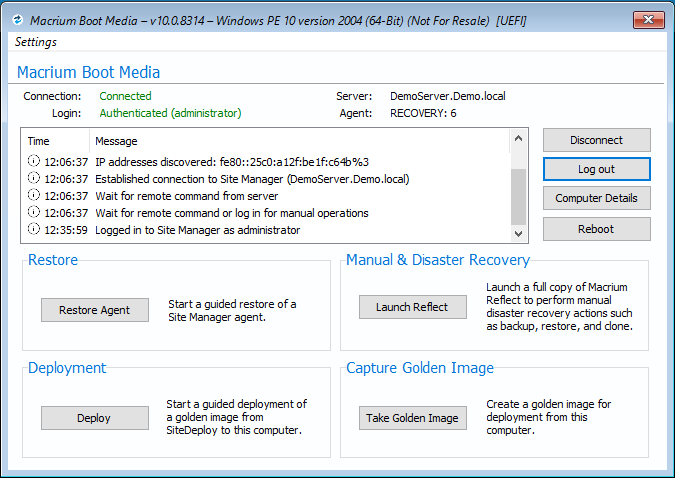This screenshot has height=478, width=675.
Task: Click the Time column header
Action: [56, 141]
